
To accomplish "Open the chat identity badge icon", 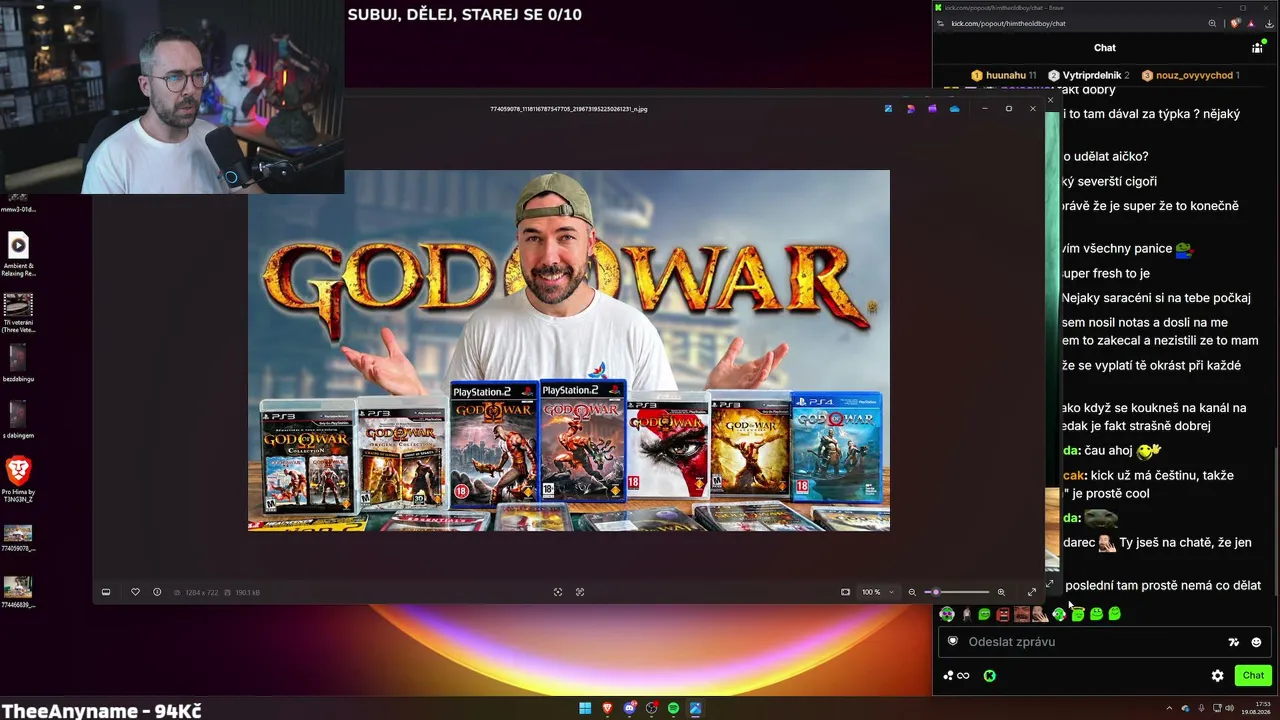I will coord(953,641).
